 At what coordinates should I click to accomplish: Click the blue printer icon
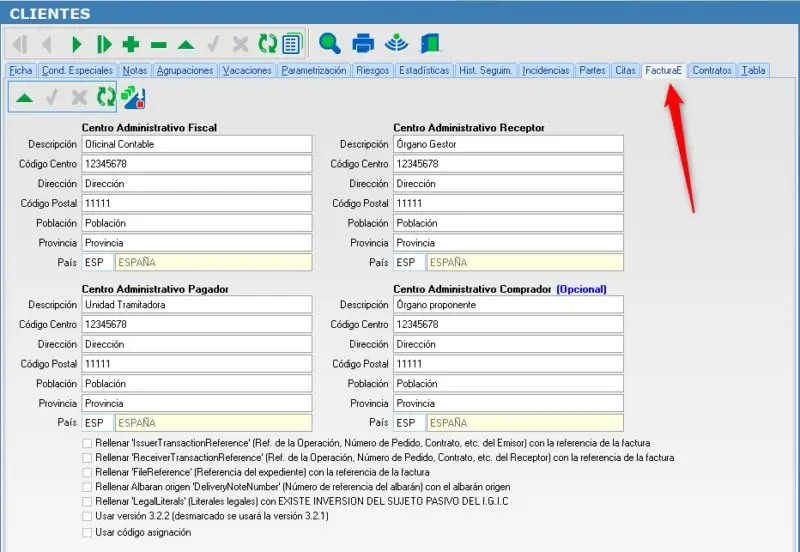[x=363, y=43]
